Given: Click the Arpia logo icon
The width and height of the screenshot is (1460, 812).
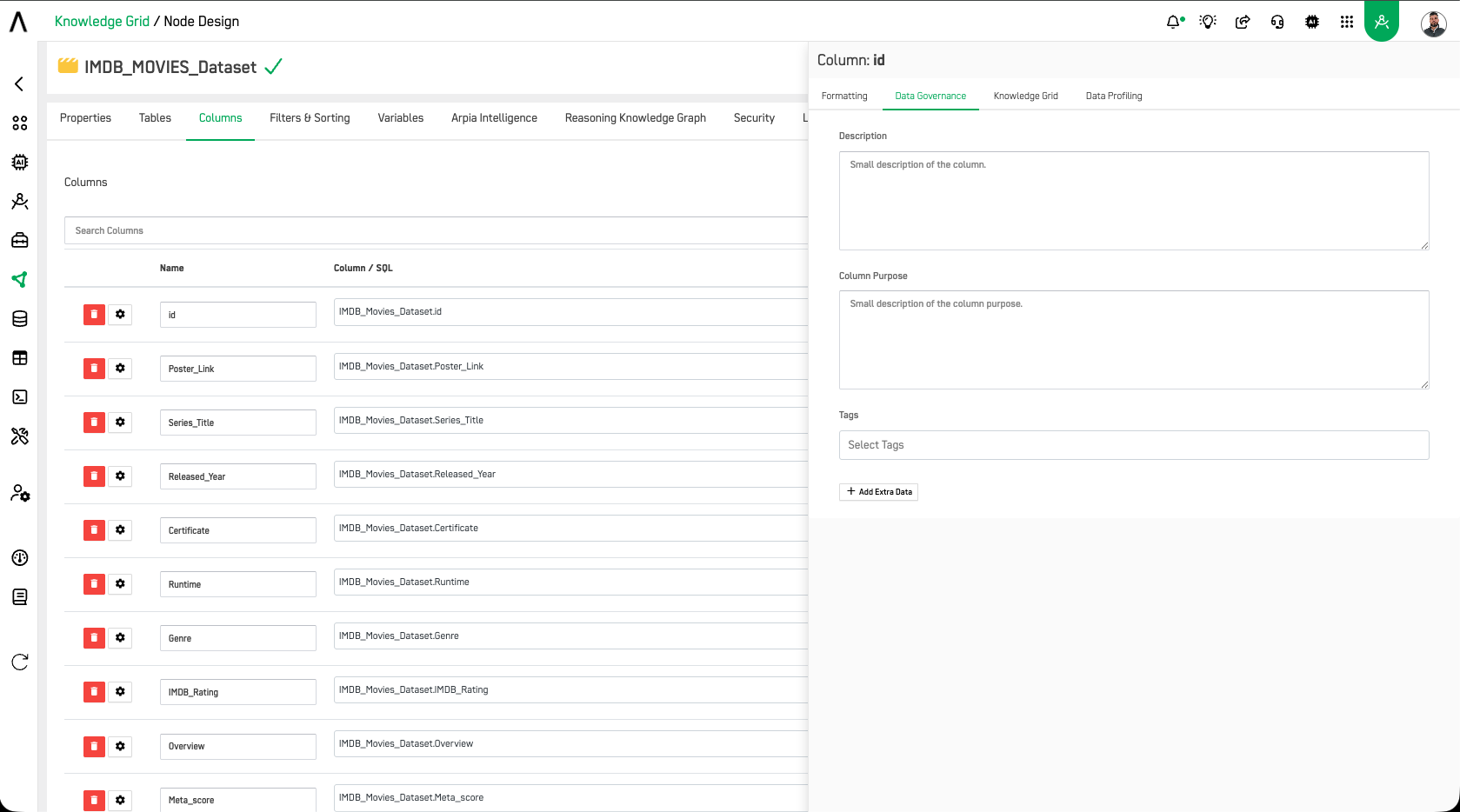Looking at the screenshot, I should [x=18, y=22].
